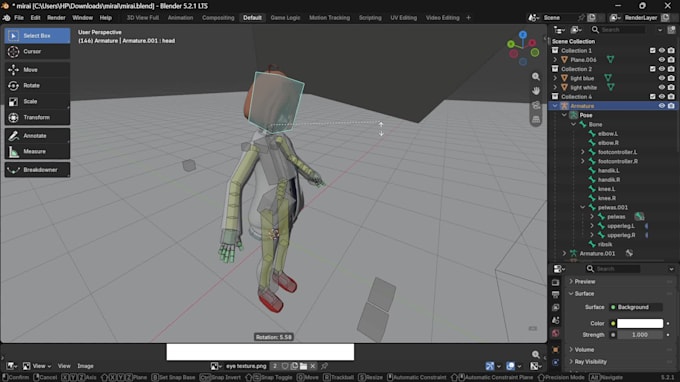Open the image editor Image menu

85,366
